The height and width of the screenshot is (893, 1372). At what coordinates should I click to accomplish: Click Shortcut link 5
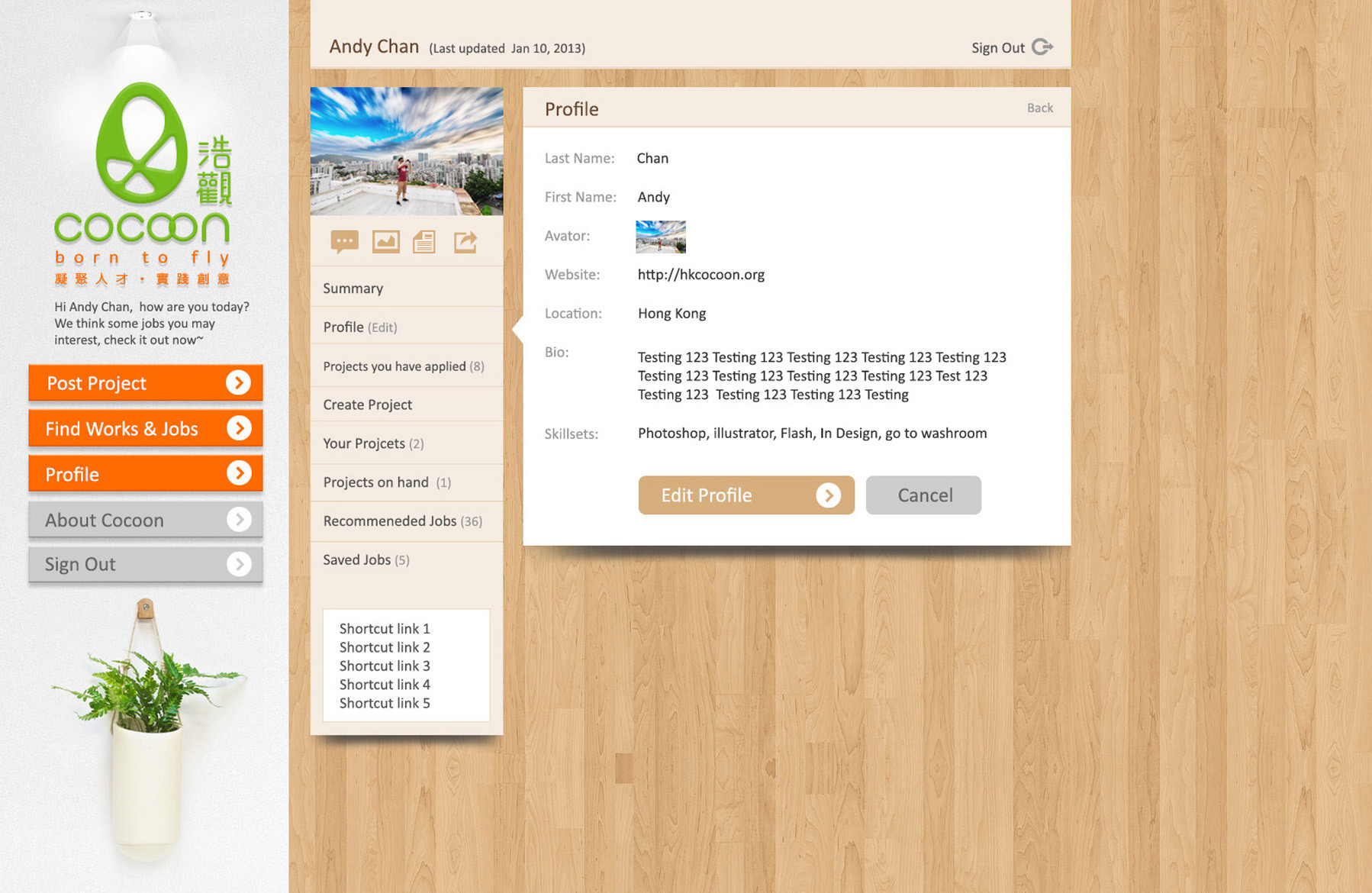click(385, 703)
